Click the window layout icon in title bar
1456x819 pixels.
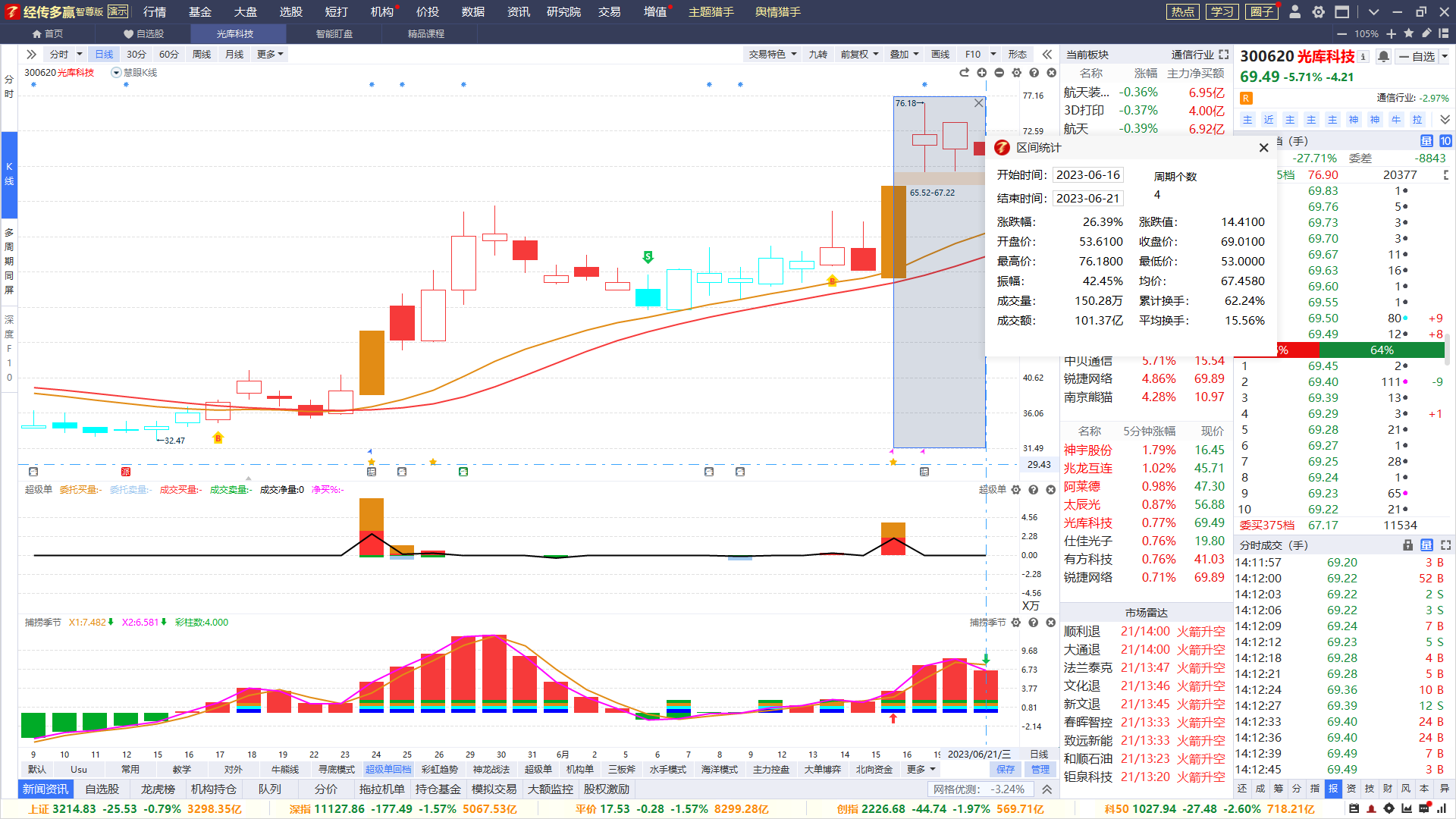point(1342,11)
